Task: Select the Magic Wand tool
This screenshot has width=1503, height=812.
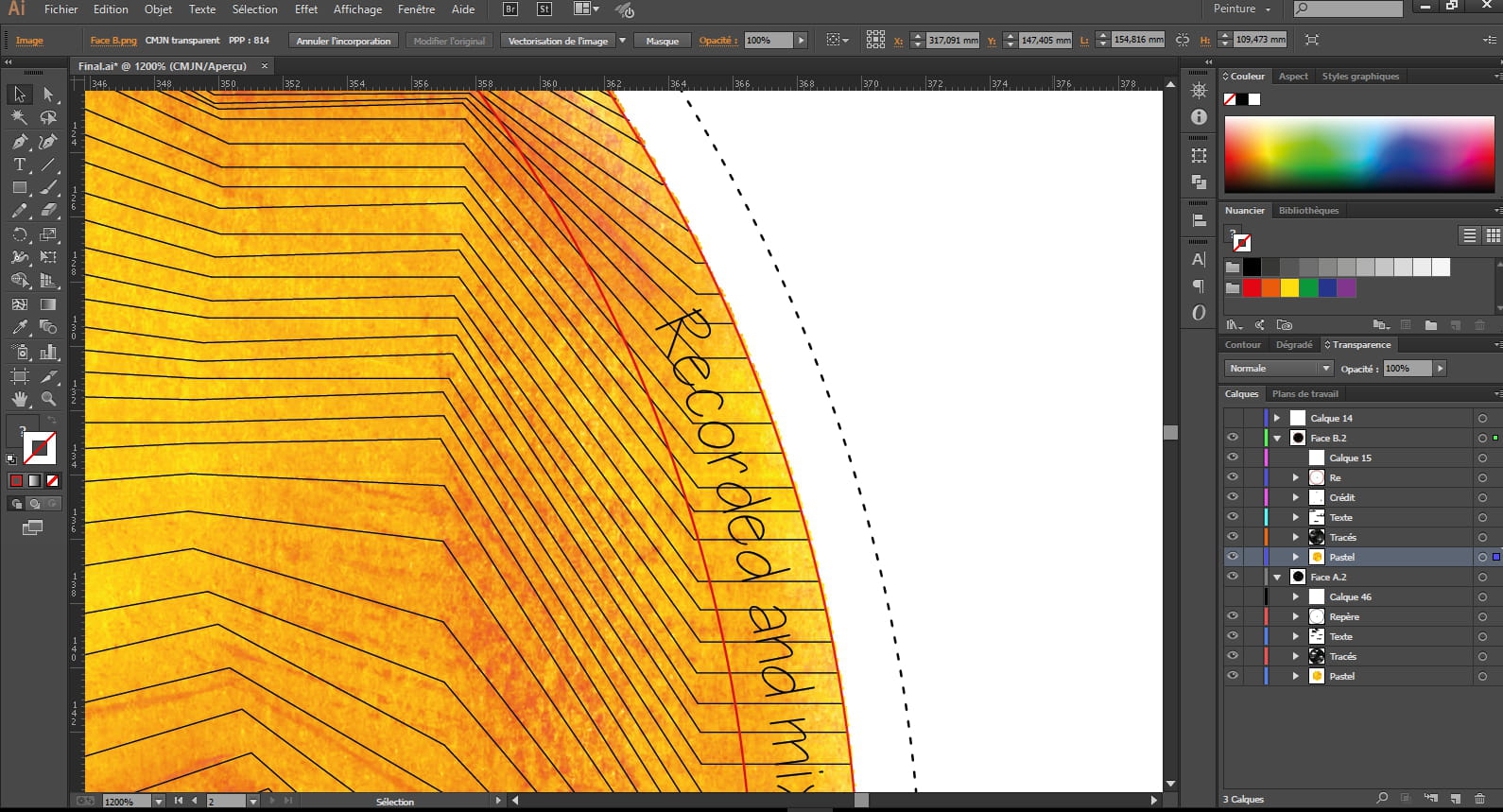Action: 20,117
